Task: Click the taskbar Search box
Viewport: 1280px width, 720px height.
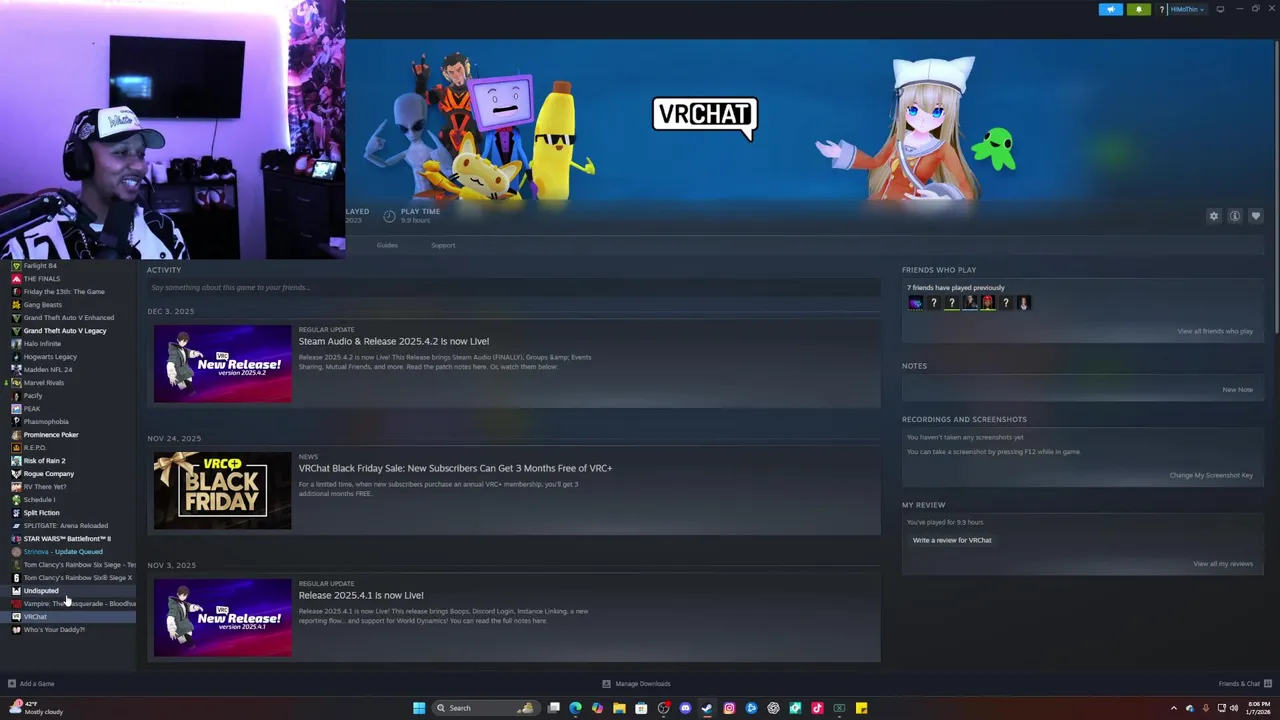Action: click(484, 708)
